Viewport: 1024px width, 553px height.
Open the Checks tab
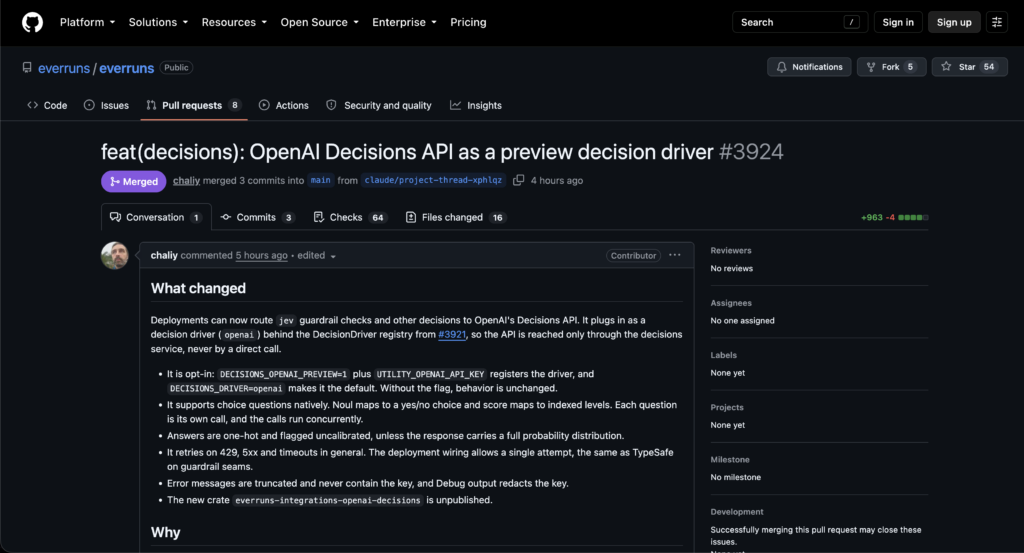[x=349, y=217]
